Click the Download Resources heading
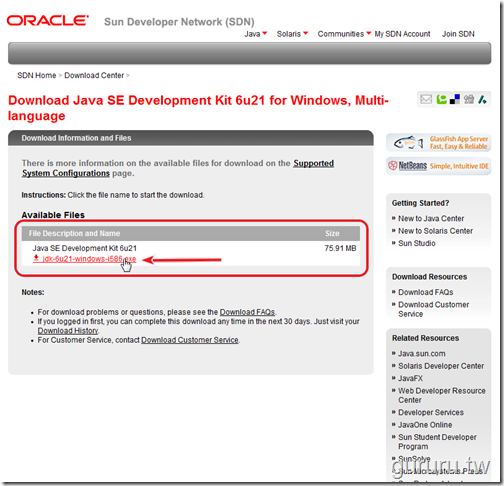Viewport: 504px width, 486px height. [429, 277]
